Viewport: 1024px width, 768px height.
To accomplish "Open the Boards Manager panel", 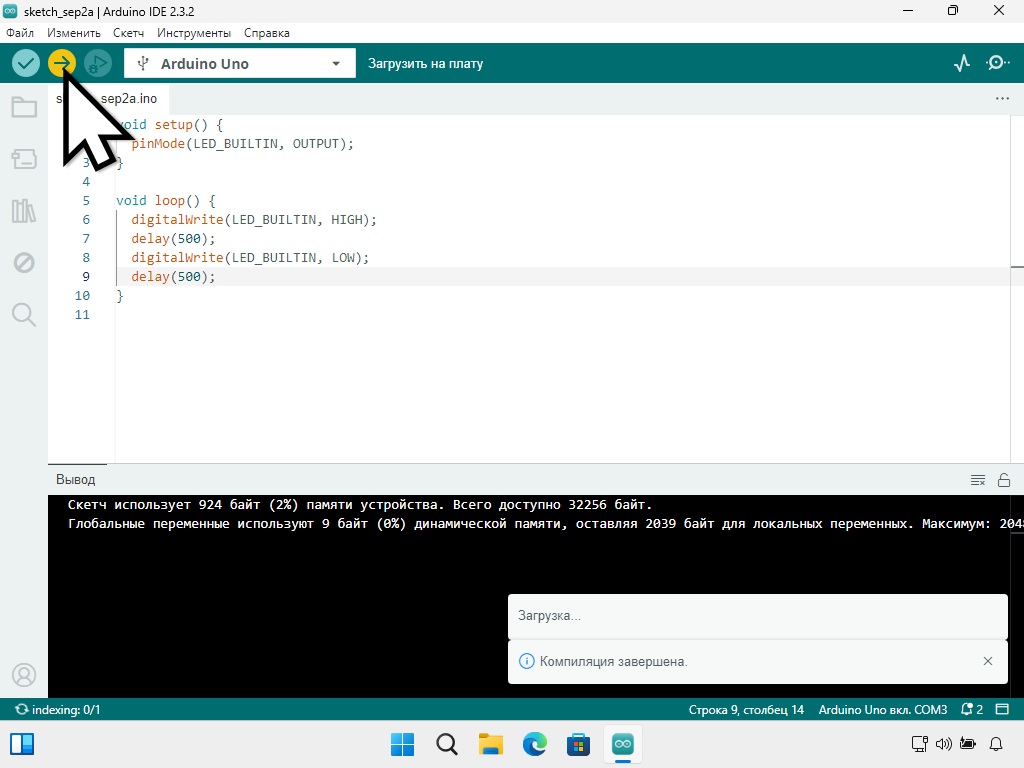I will point(24,159).
